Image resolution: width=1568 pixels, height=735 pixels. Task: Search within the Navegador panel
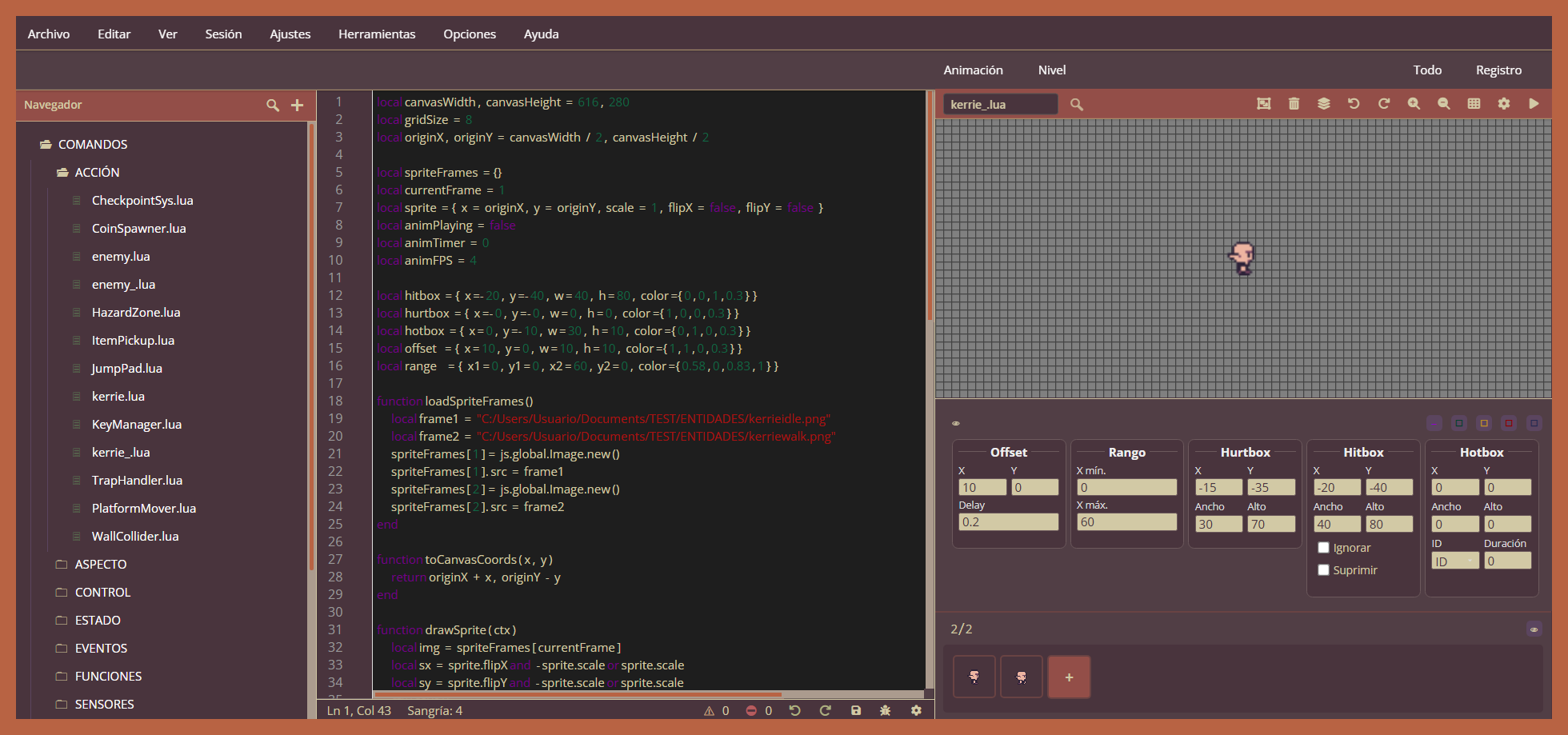(x=273, y=105)
